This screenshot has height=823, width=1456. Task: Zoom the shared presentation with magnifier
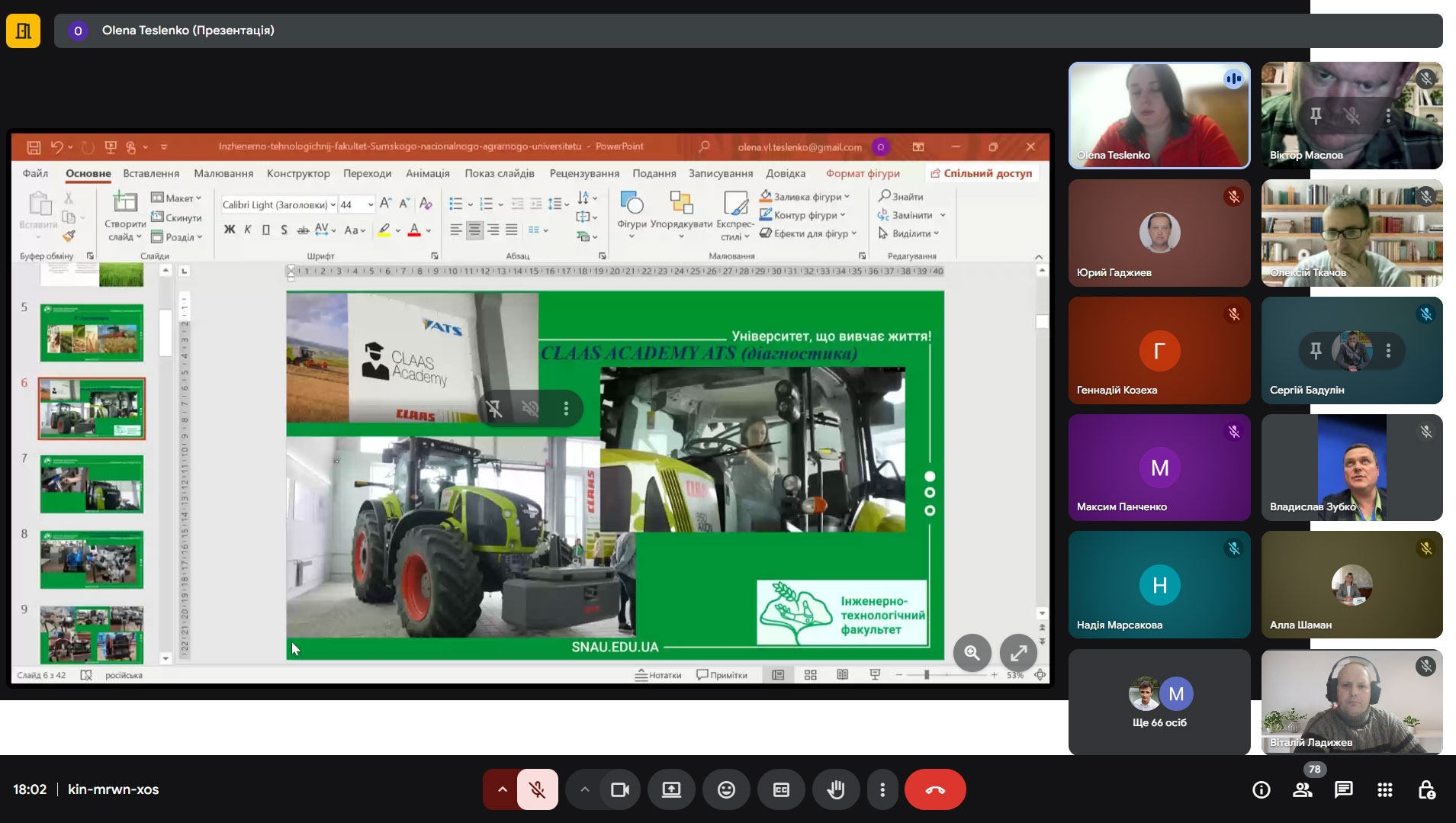(x=972, y=653)
